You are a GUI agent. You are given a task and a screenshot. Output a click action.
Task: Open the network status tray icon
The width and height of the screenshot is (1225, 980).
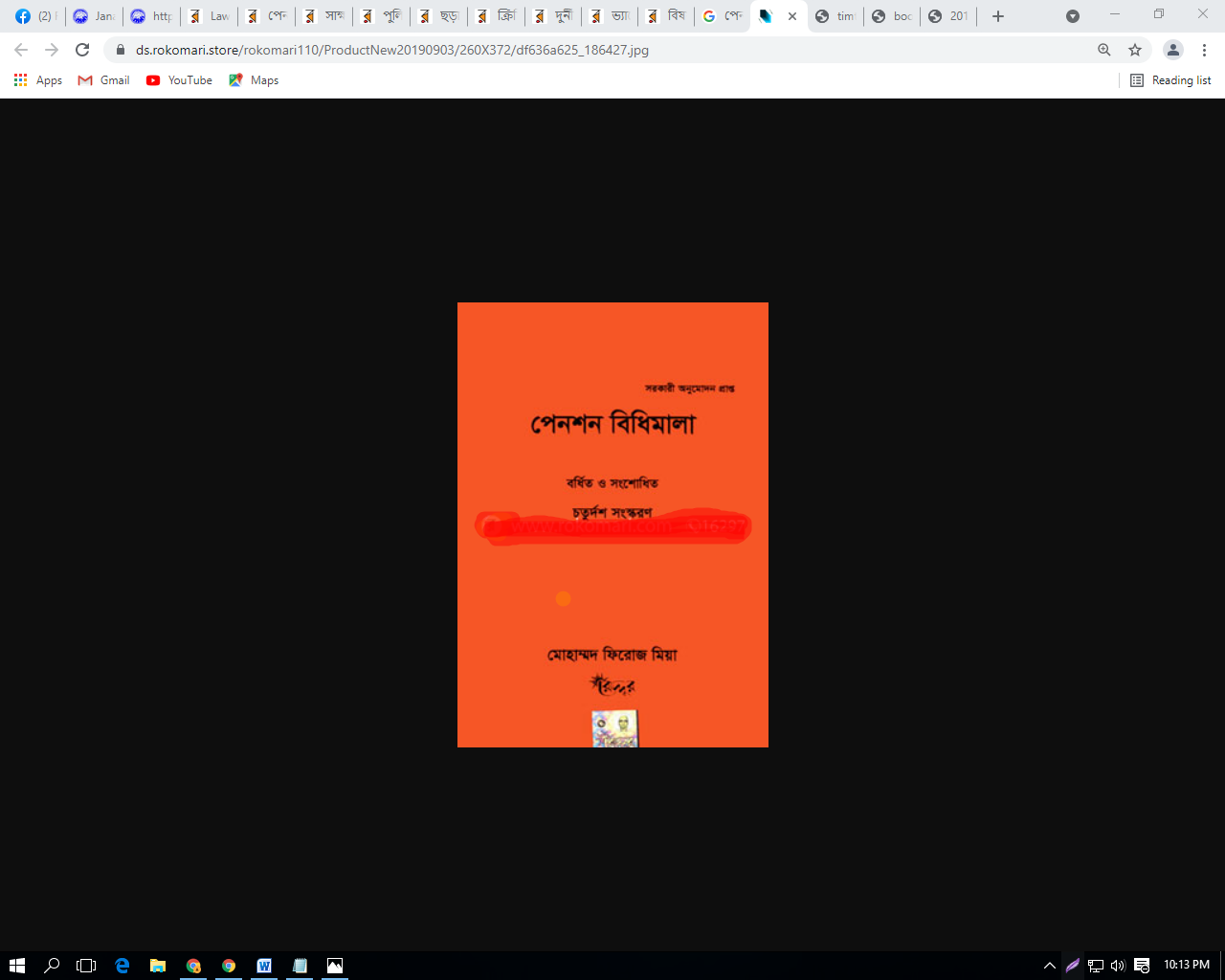[x=1096, y=966]
